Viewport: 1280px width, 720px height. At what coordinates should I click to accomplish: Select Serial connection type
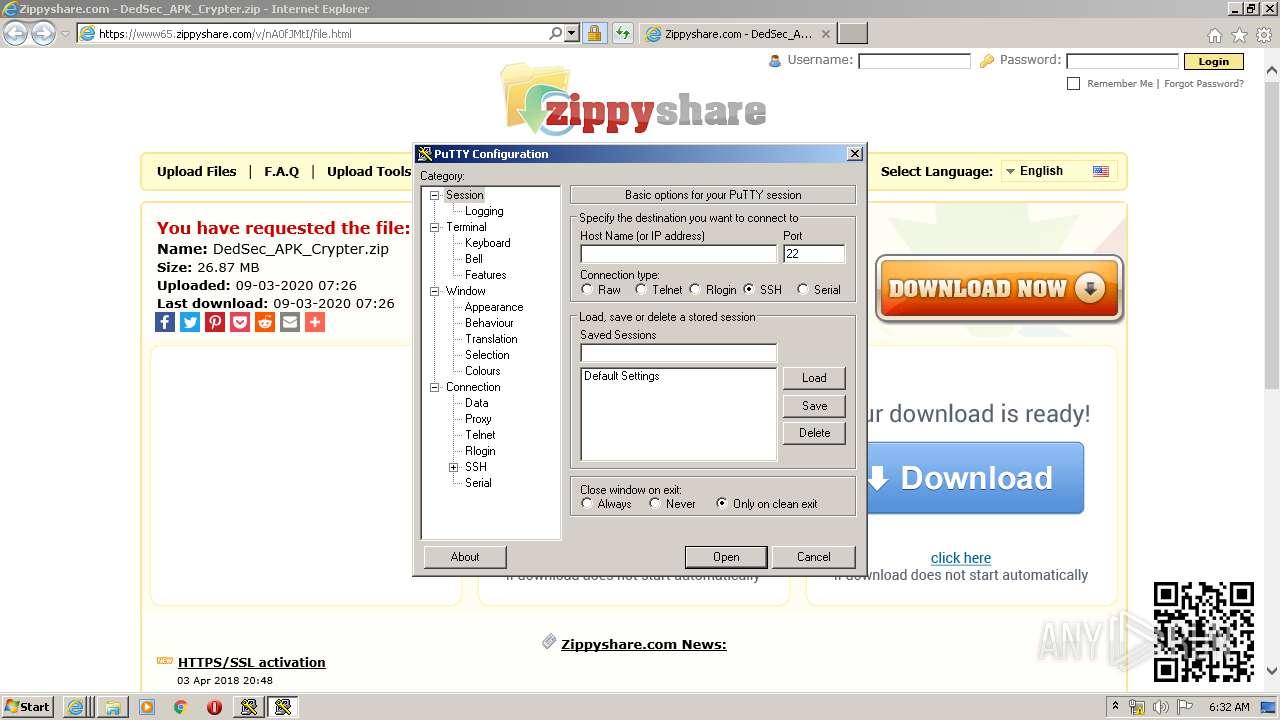[x=802, y=289]
